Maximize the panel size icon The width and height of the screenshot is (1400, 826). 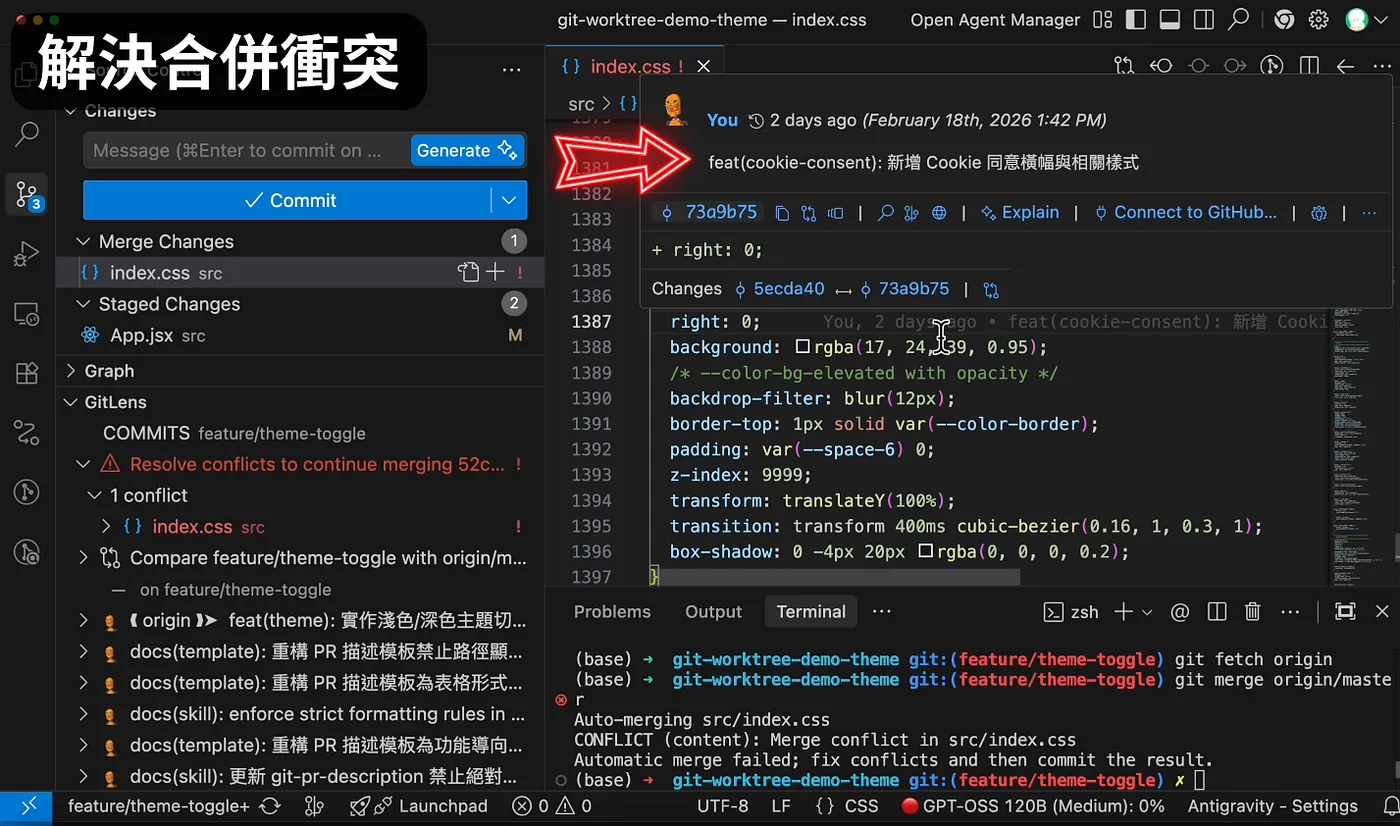click(1345, 612)
